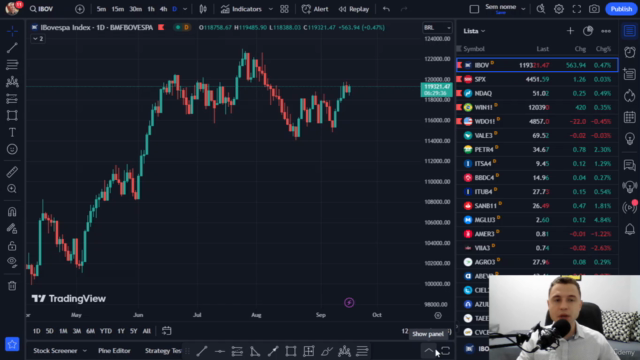Select the geometric shapes tool
640x360 pixels.
coord(12,116)
